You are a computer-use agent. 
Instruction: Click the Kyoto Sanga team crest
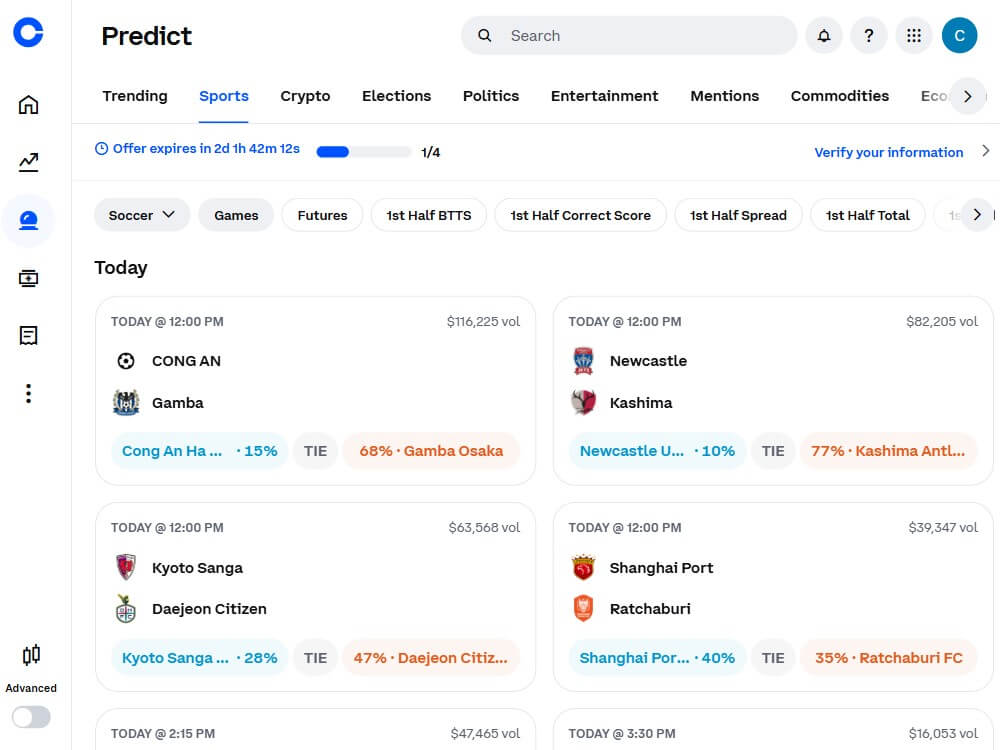point(126,567)
